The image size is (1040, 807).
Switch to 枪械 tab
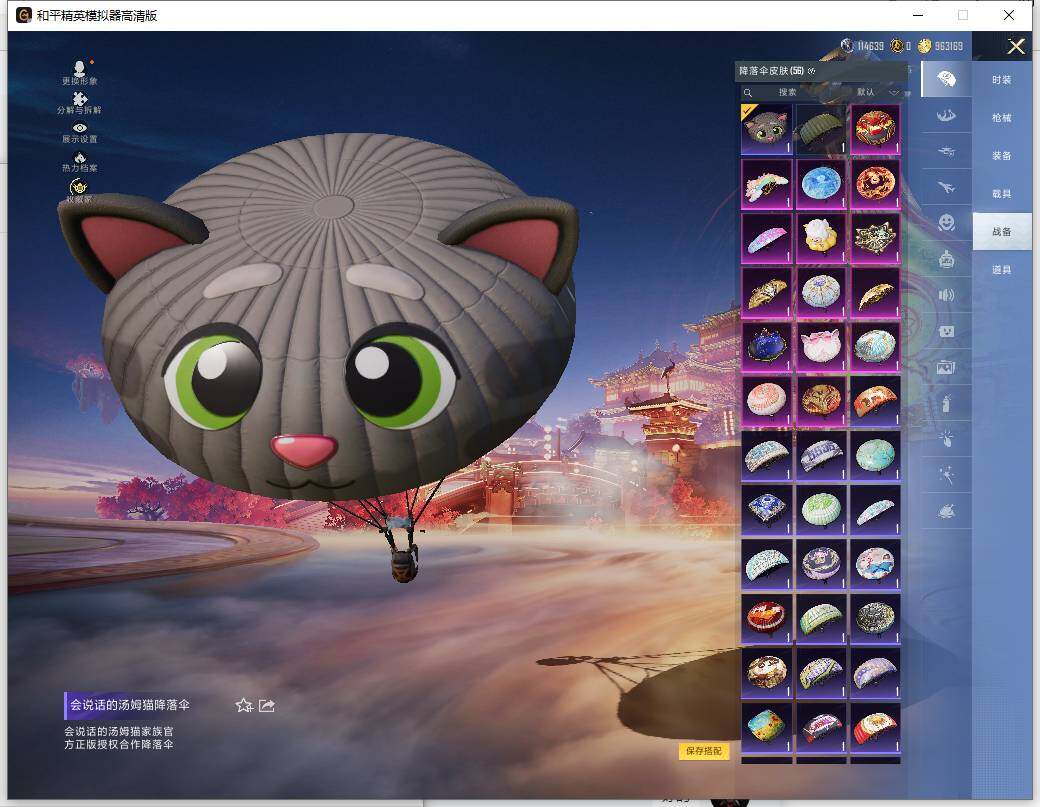point(1002,117)
